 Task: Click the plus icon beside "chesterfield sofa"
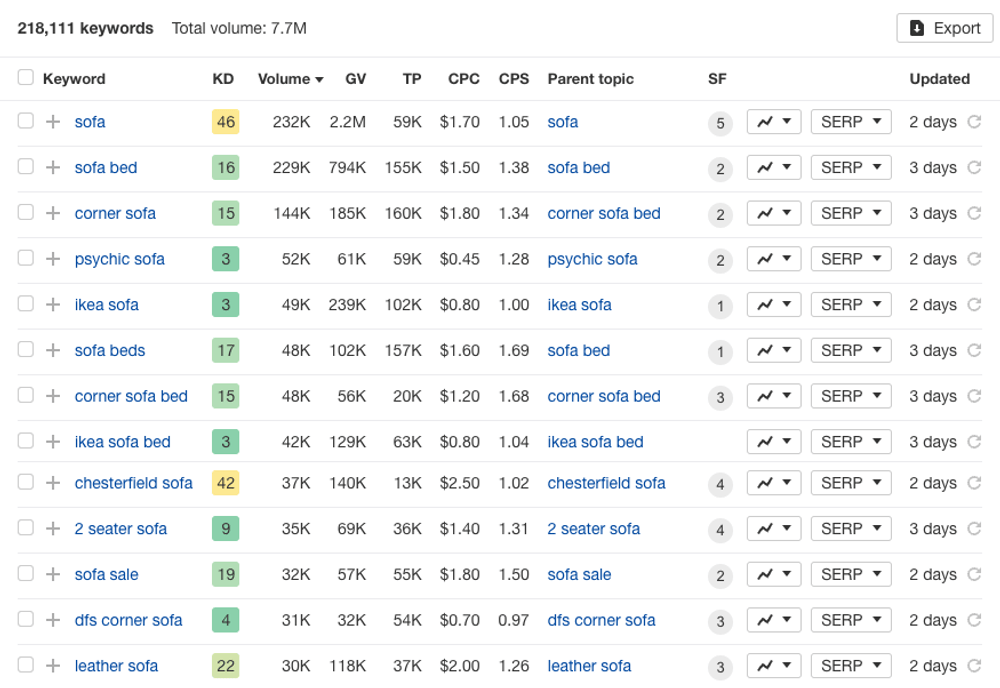pyautogui.click(x=53, y=482)
